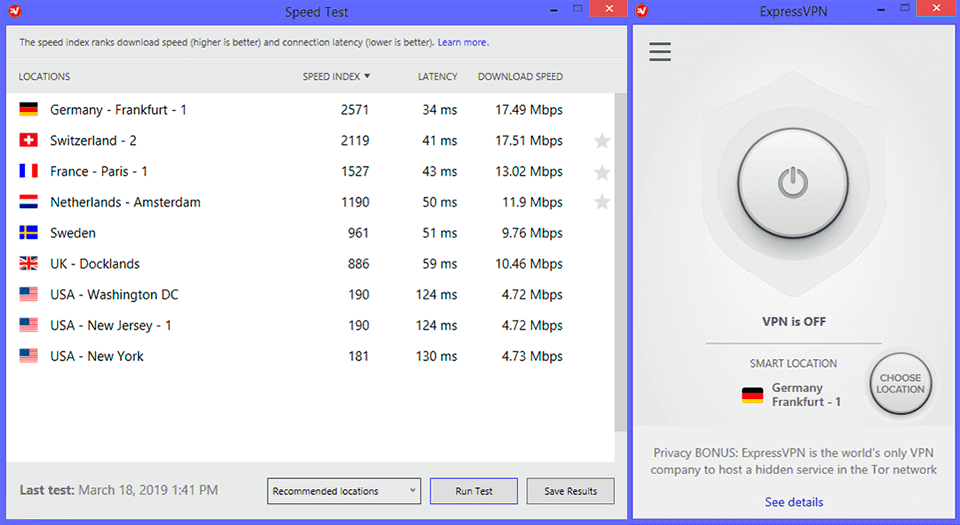Viewport: 960px width, 525px height.
Task: Favorite Switzerland - 2 with its star
Action: pyautogui.click(x=602, y=141)
